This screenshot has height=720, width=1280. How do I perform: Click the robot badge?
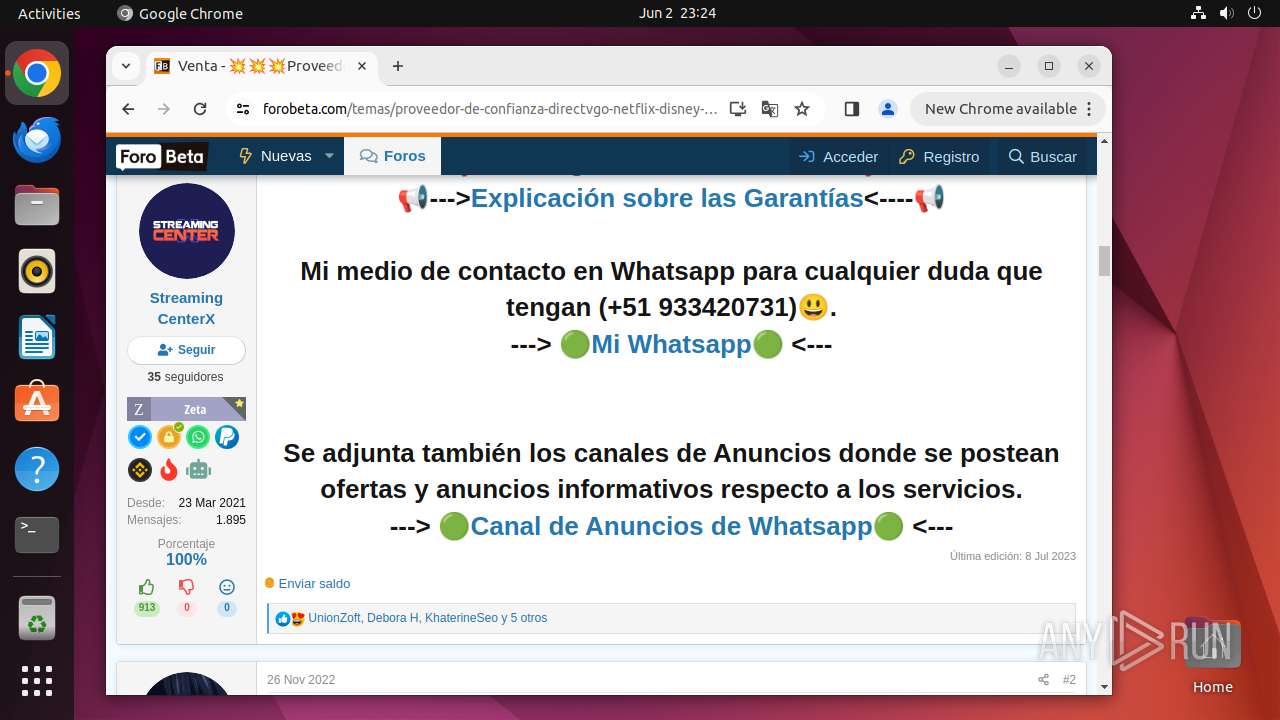point(198,469)
